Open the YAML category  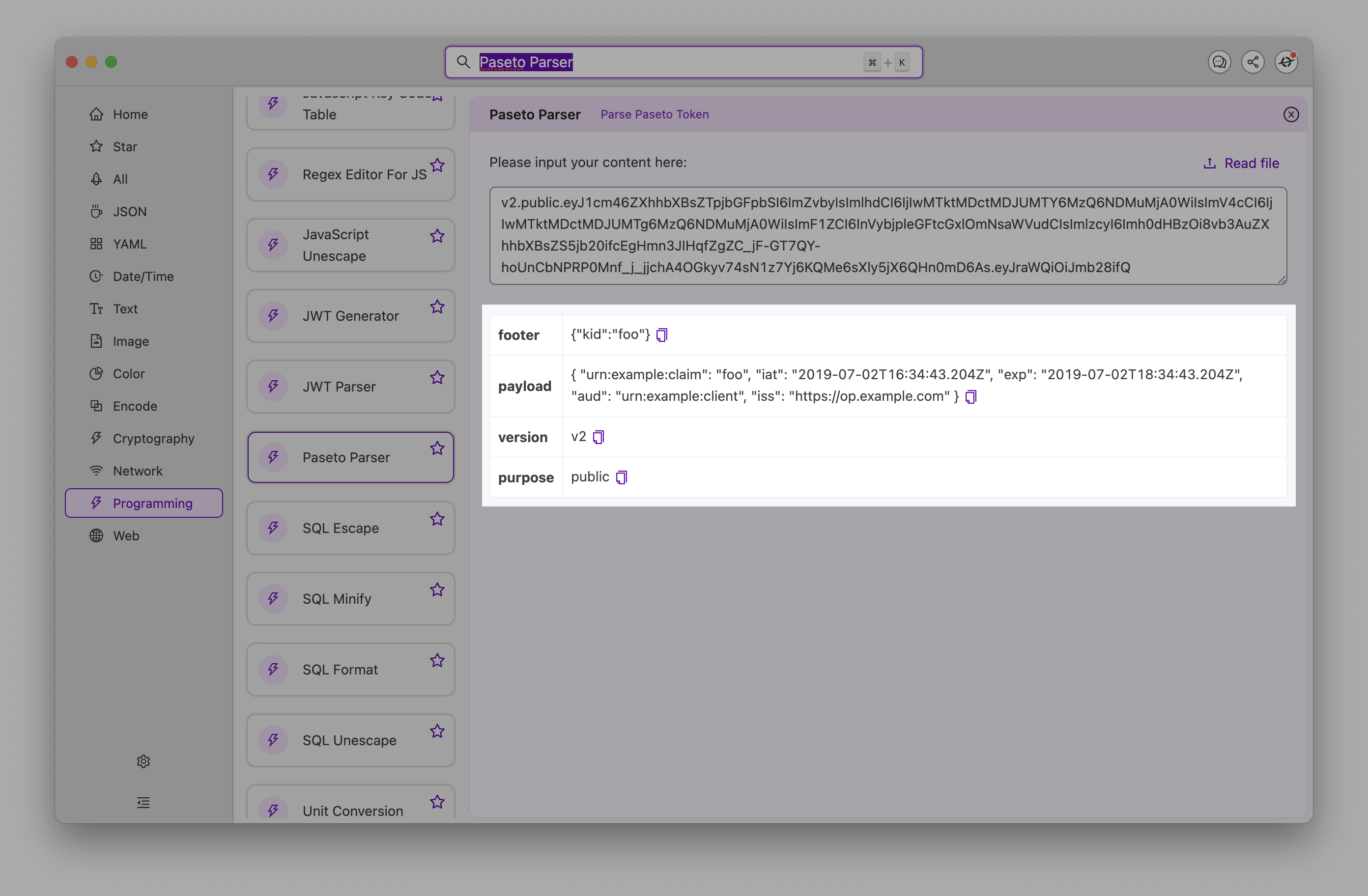143,244
